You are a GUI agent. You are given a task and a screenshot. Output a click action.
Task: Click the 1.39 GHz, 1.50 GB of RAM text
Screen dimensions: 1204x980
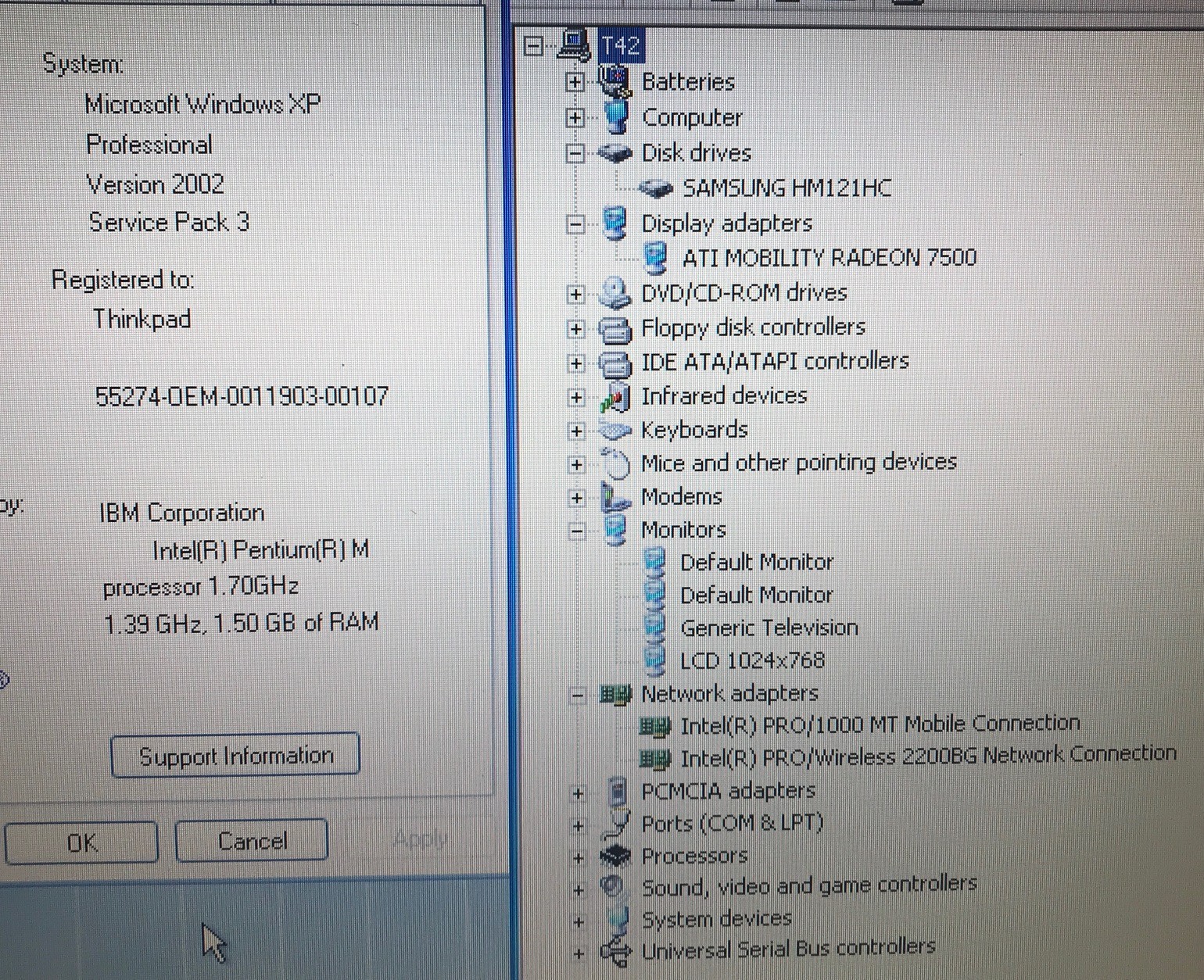[x=241, y=623]
